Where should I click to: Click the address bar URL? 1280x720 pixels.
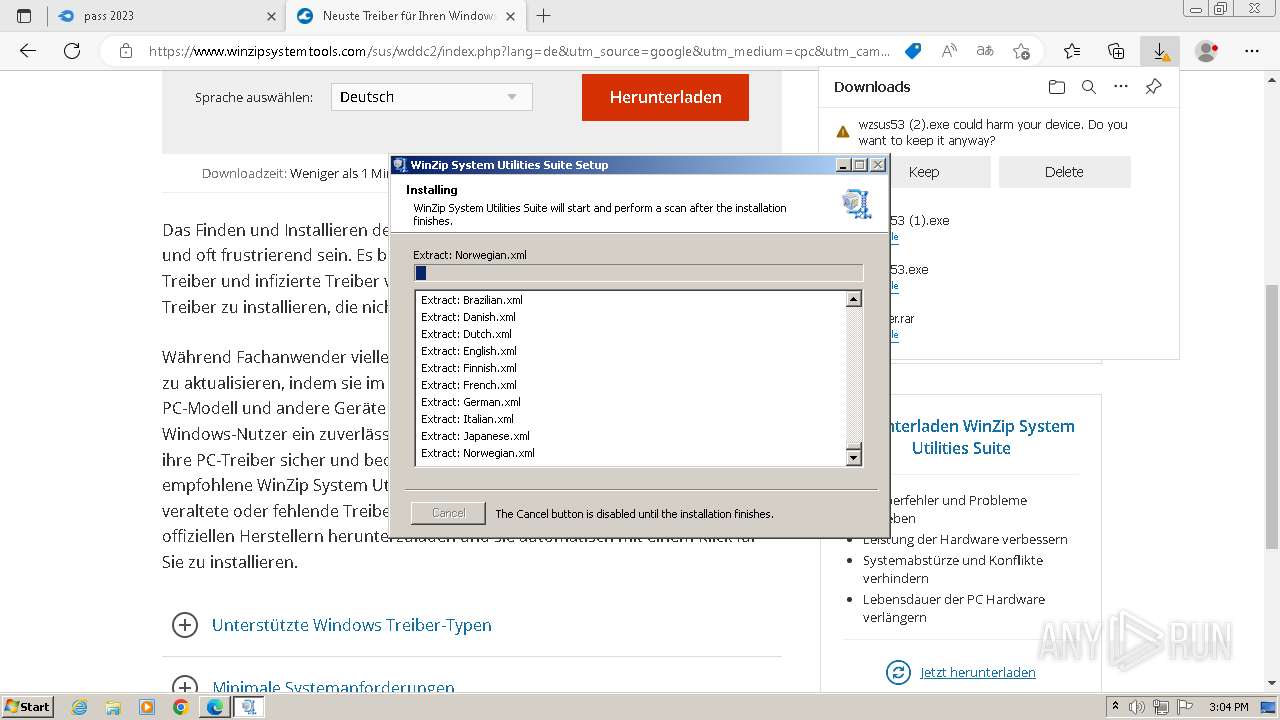pyautogui.click(x=518, y=51)
